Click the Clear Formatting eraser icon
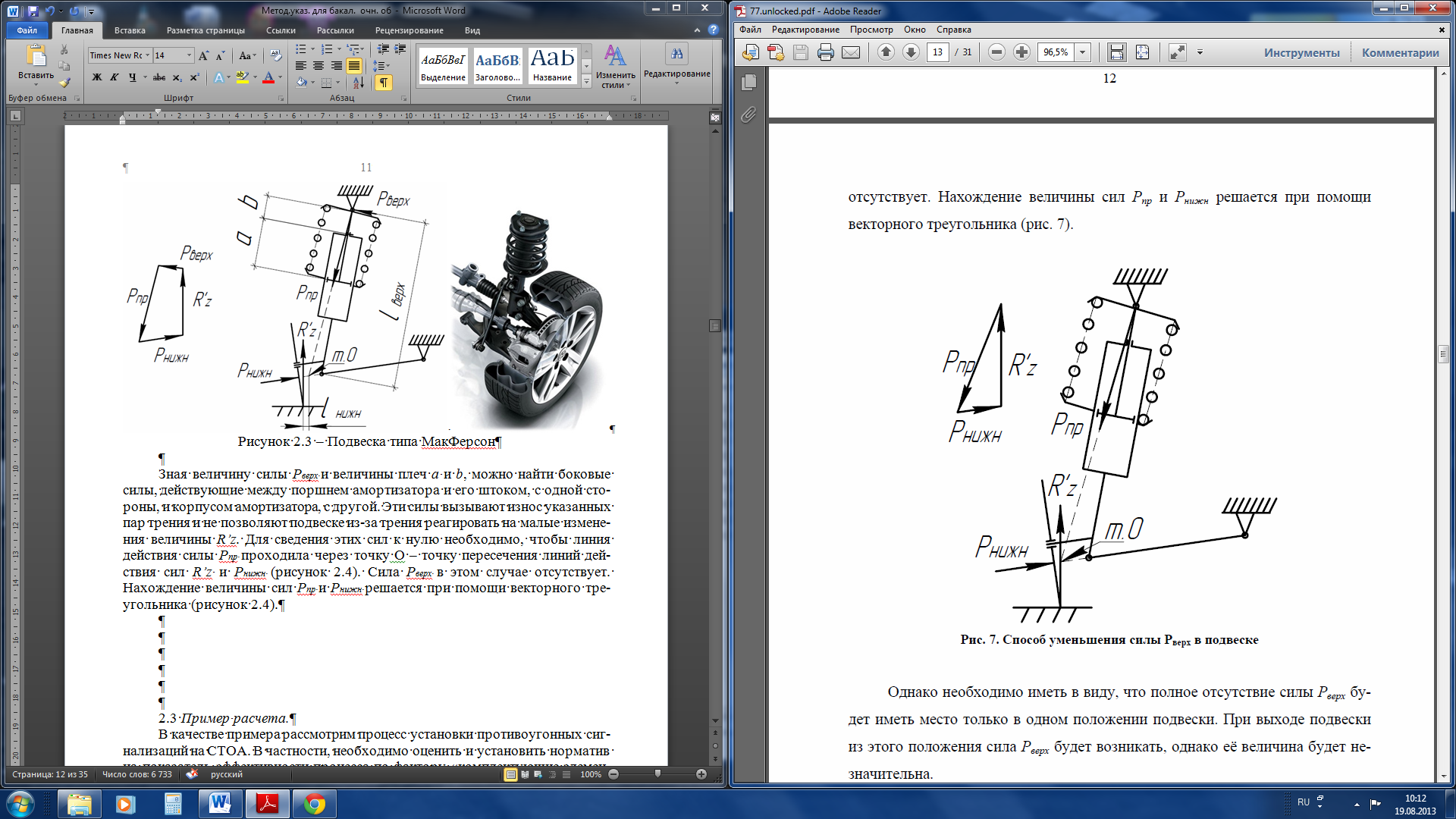The image size is (1456, 819). 275,55
